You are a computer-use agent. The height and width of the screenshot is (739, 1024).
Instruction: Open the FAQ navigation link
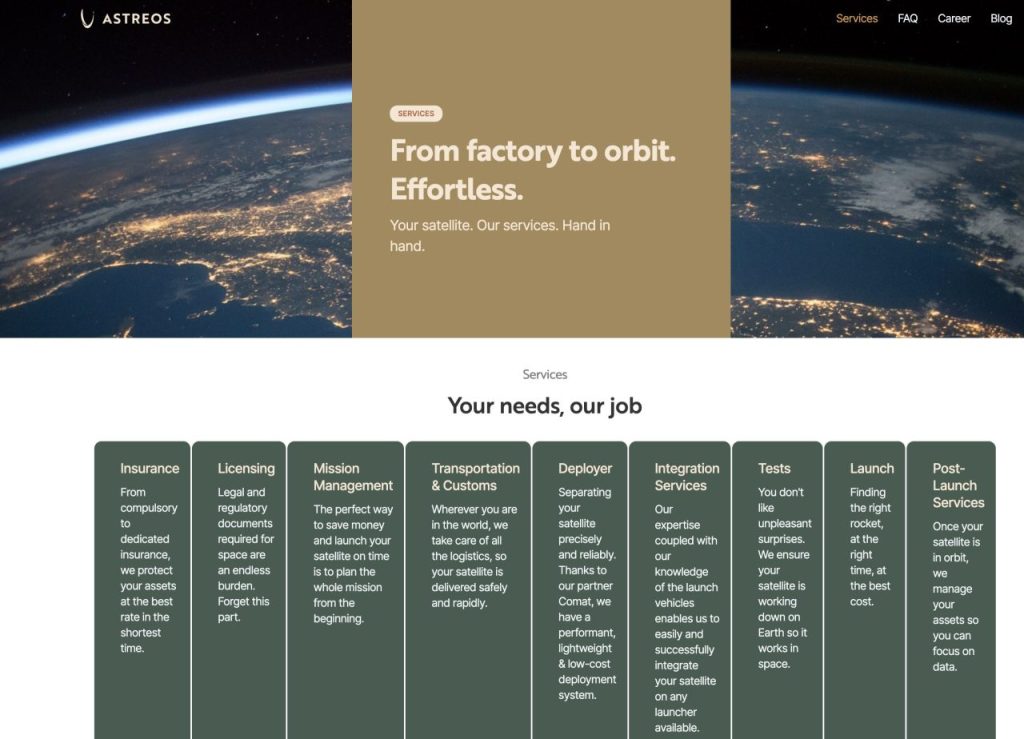[908, 18]
